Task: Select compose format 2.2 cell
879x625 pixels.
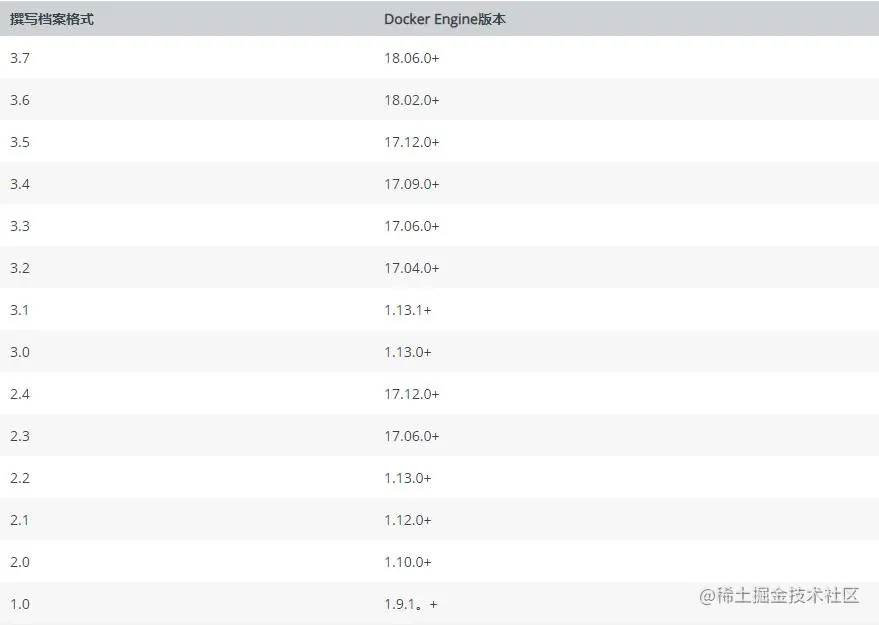Action: click(20, 478)
